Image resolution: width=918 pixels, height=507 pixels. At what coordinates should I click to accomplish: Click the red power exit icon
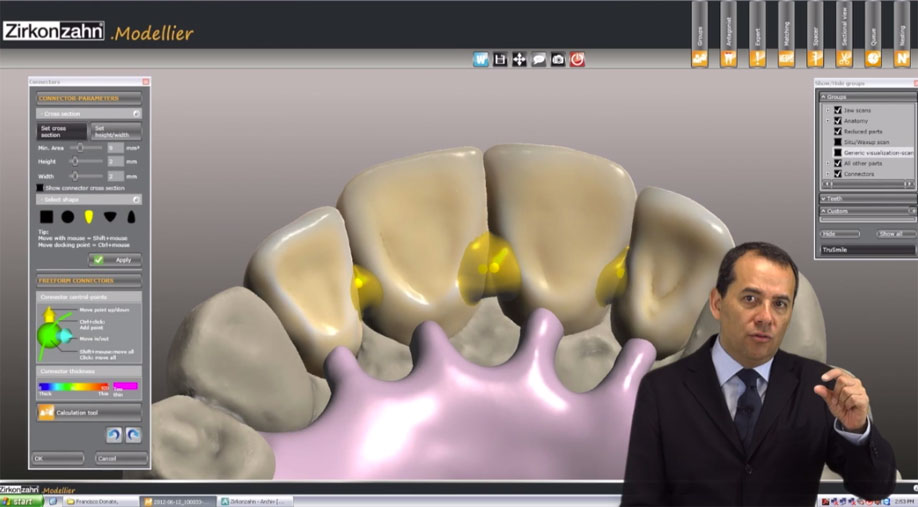tap(577, 59)
